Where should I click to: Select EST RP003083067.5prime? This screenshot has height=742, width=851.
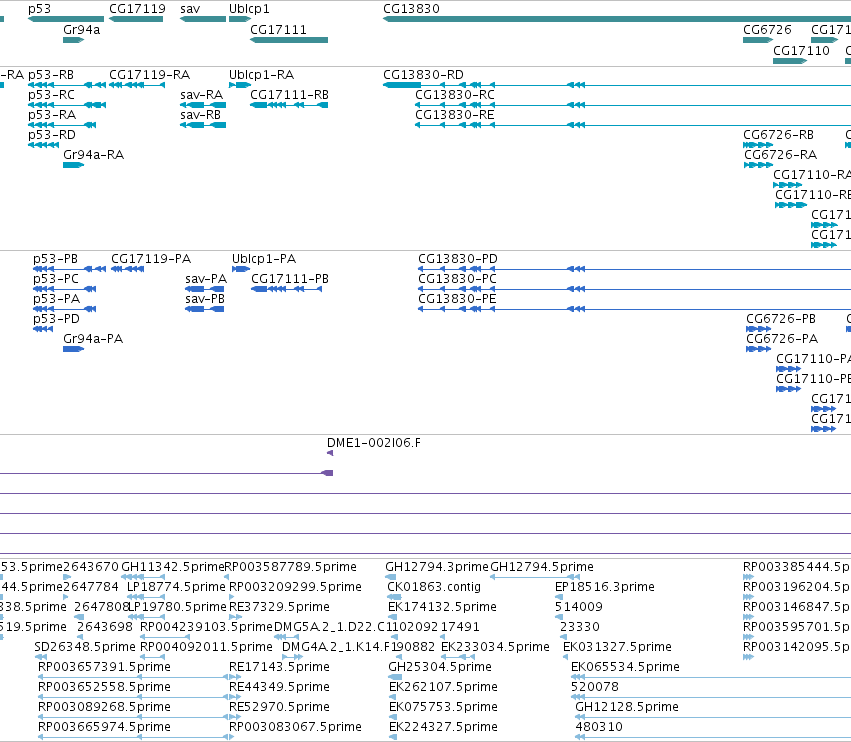pyautogui.click(x=295, y=727)
